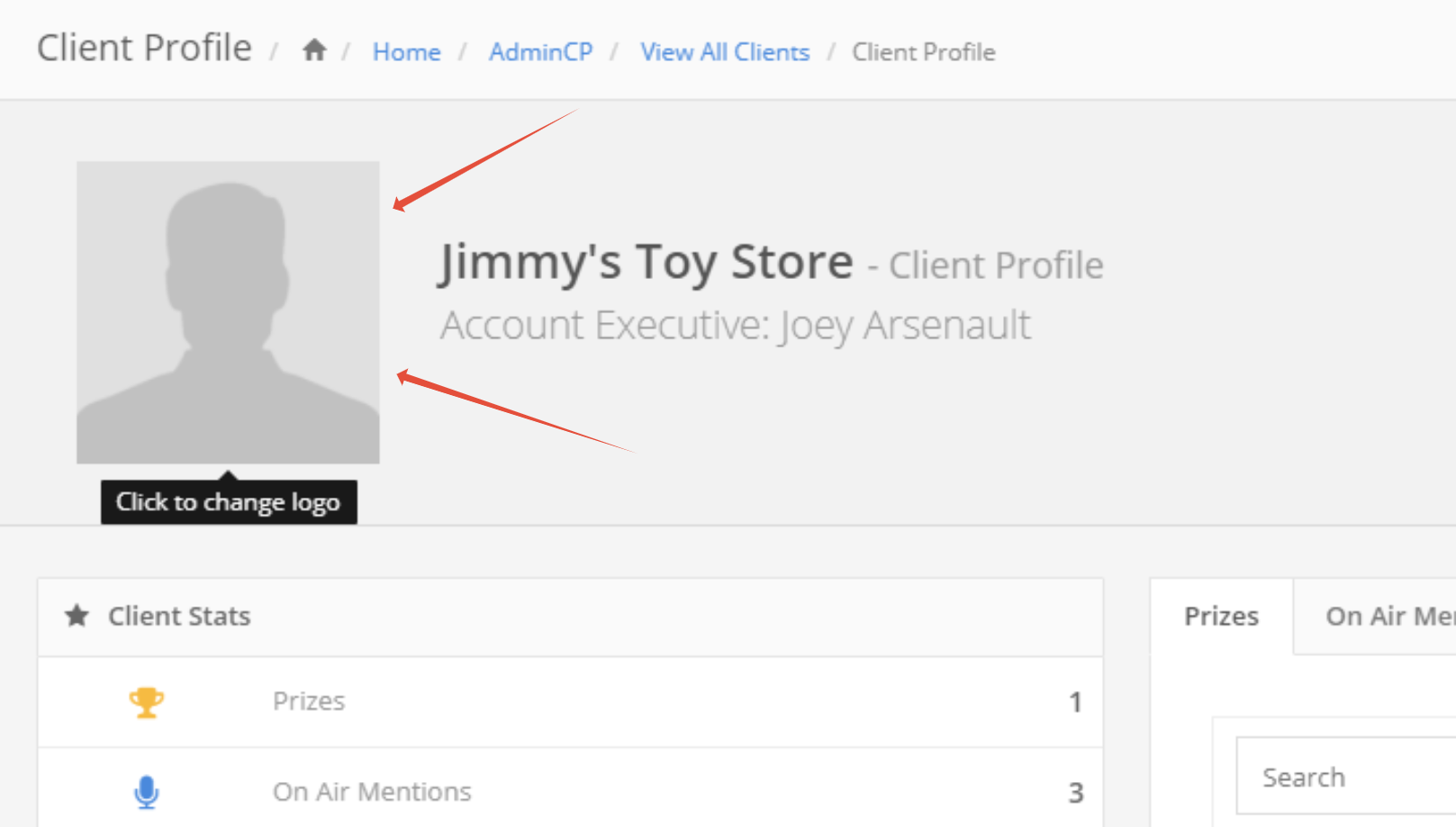Select the On Air Mentions stat label

[372, 792]
